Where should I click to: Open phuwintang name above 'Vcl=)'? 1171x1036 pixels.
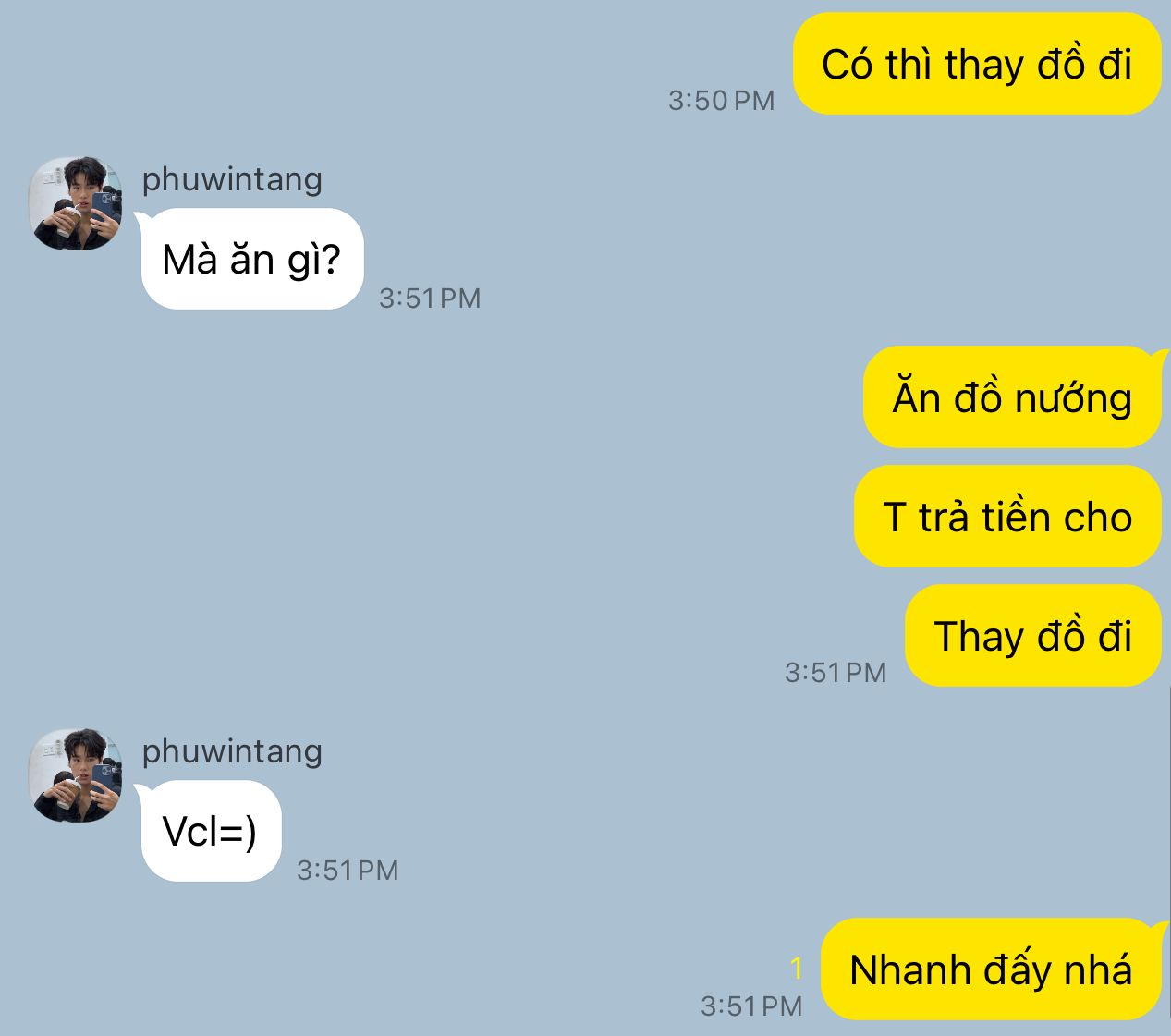pyautogui.click(x=232, y=750)
